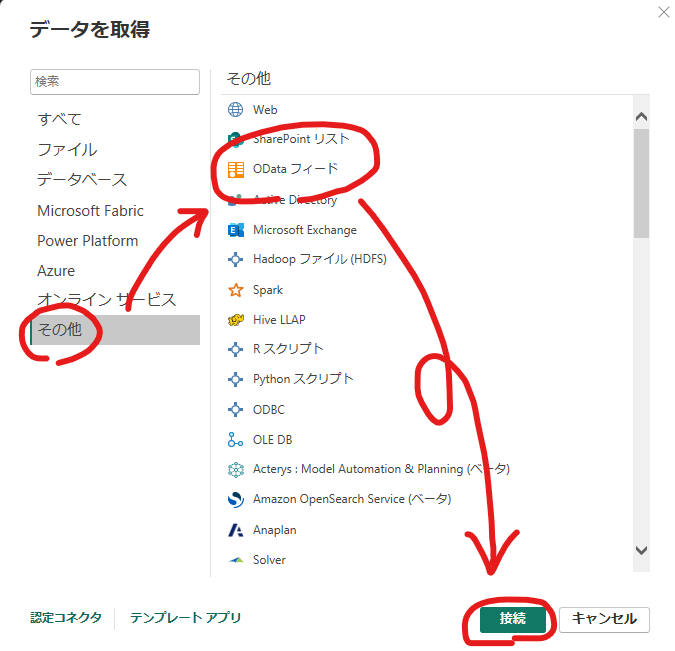The image size is (675, 651).
Task: Select the R スクリプト entry
Action: point(288,349)
